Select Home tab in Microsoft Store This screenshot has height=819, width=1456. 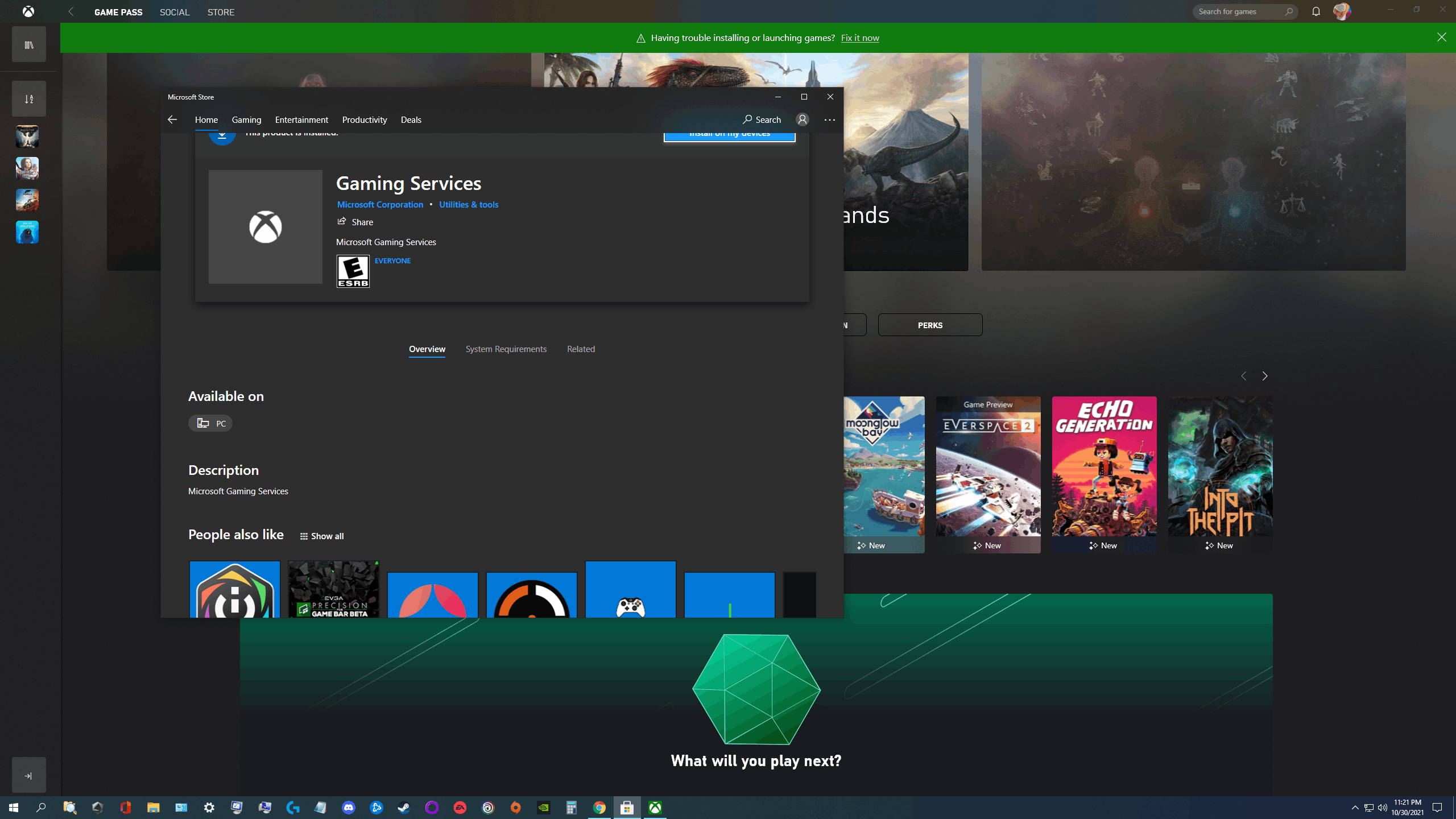[x=206, y=119]
